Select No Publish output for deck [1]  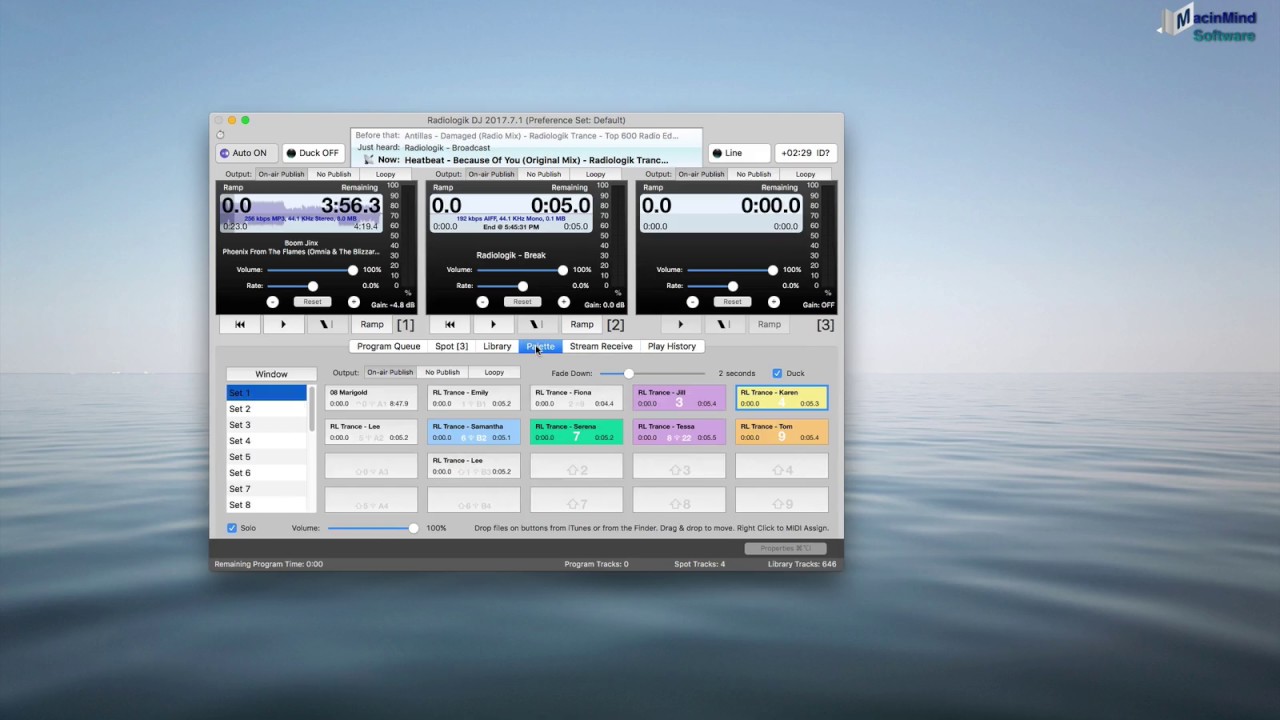tap(334, 174)
